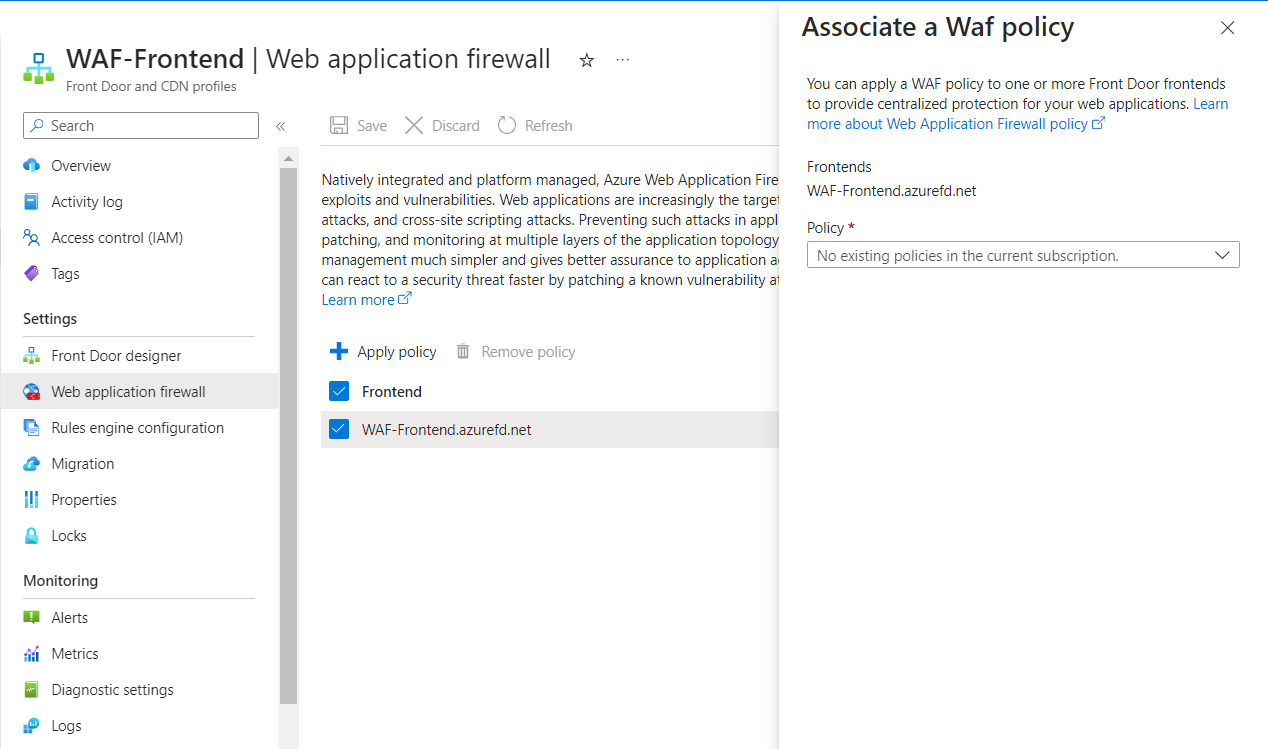
Task: Click inside the Search field
Action: (x=140, y=125)
